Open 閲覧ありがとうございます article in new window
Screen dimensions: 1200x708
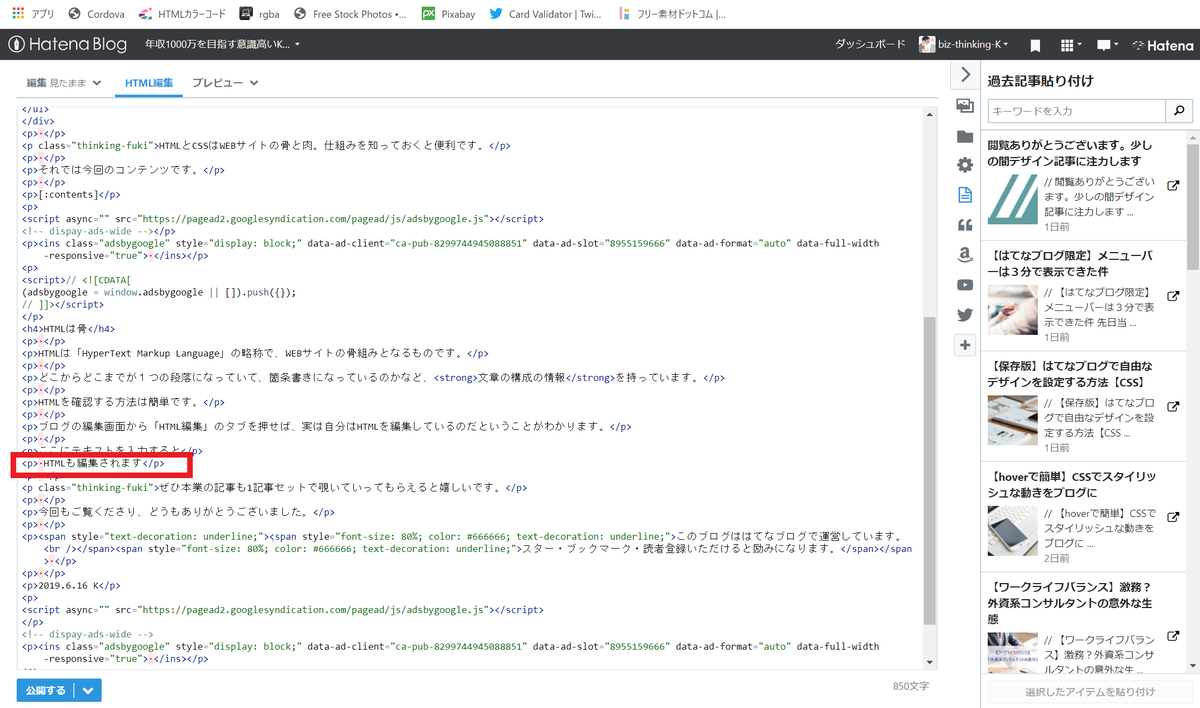click(1173, 185)
